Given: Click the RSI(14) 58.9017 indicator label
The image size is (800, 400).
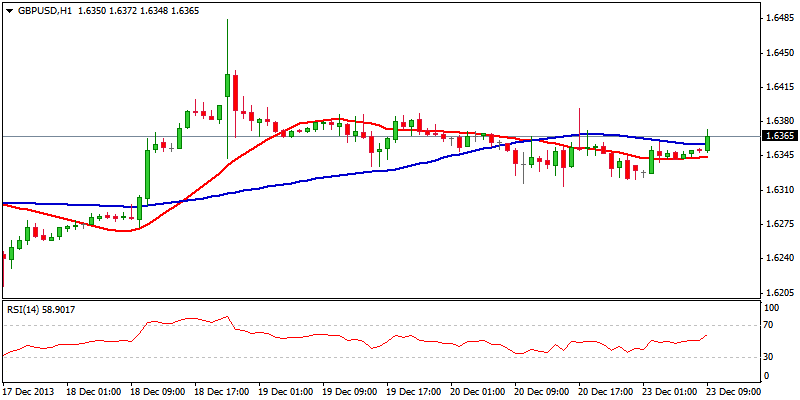Looking at the screenshot, I should coord(41,309).
